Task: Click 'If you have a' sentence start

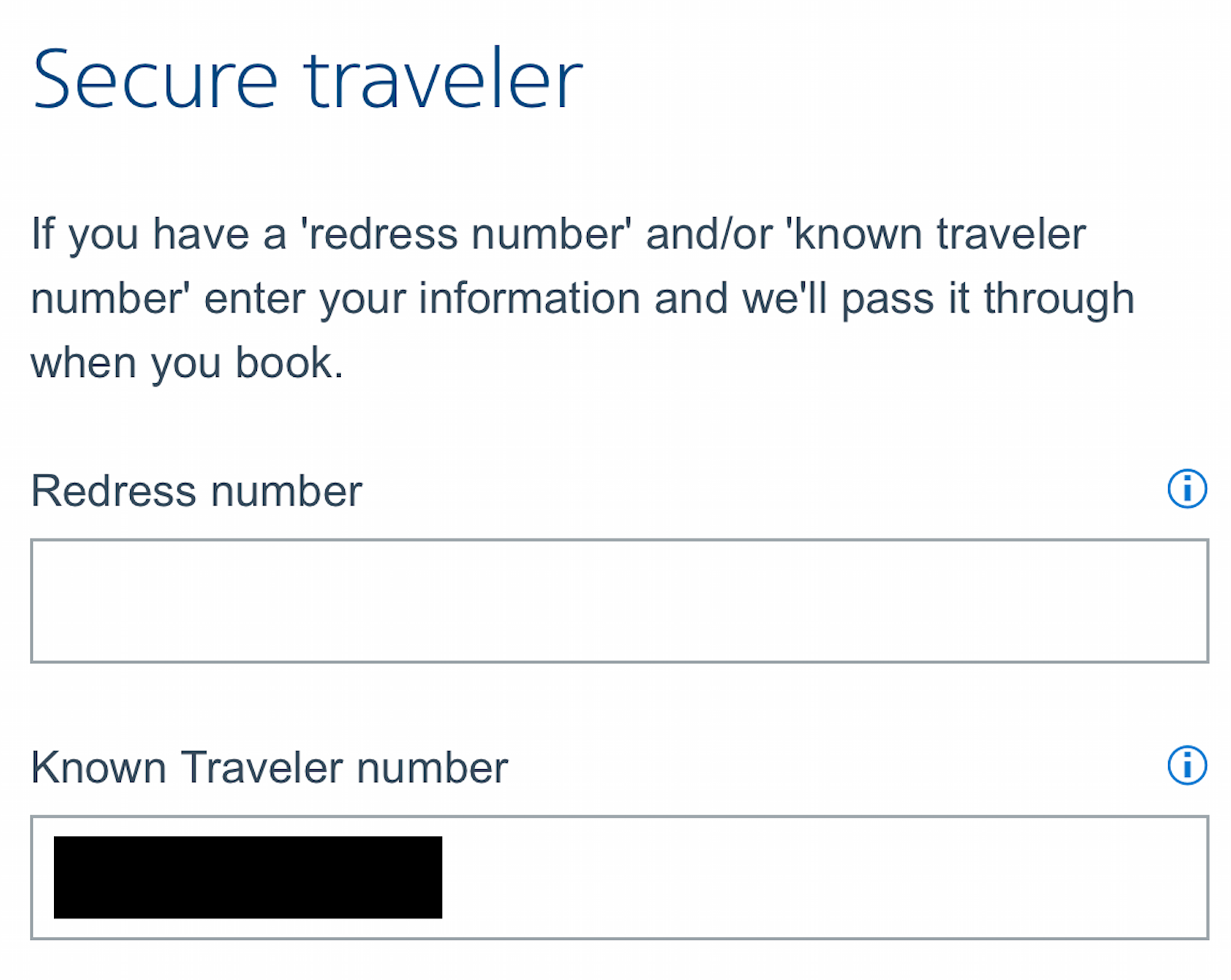Action: pos(158,234)
